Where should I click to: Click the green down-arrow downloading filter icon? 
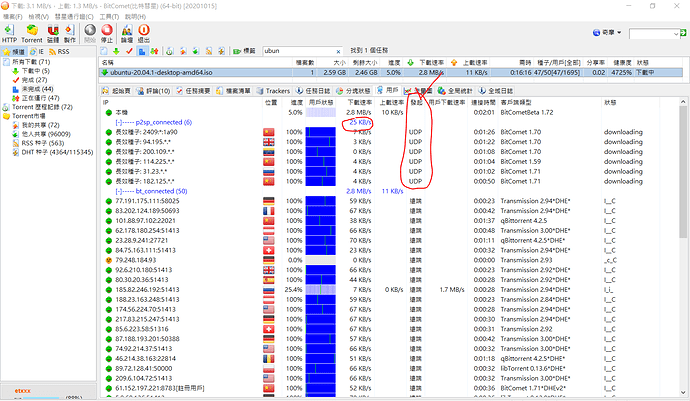tap(116, 51)
